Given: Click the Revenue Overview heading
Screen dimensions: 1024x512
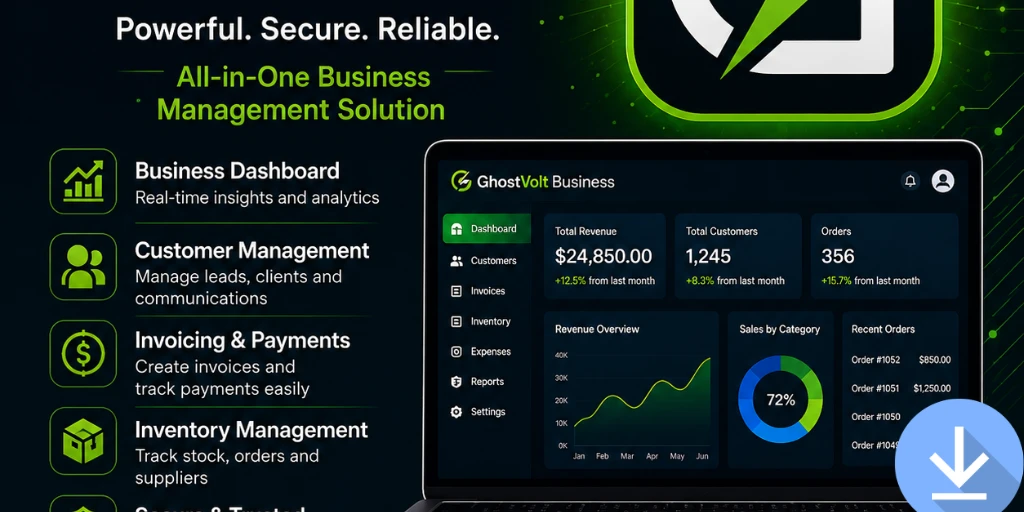Looking at the screenshot, I should 597,329.
